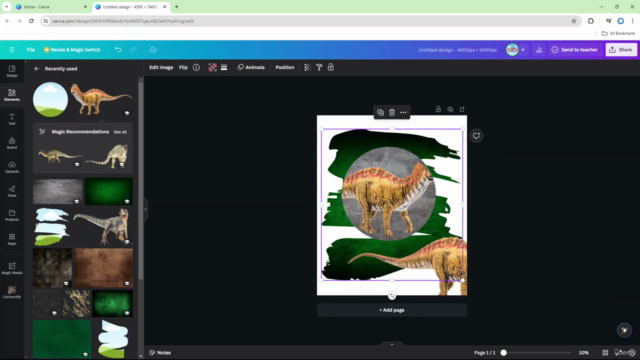Add a comment on the canvas
Viewport: 640px width, 360px height.
click(x=476, y=136)
